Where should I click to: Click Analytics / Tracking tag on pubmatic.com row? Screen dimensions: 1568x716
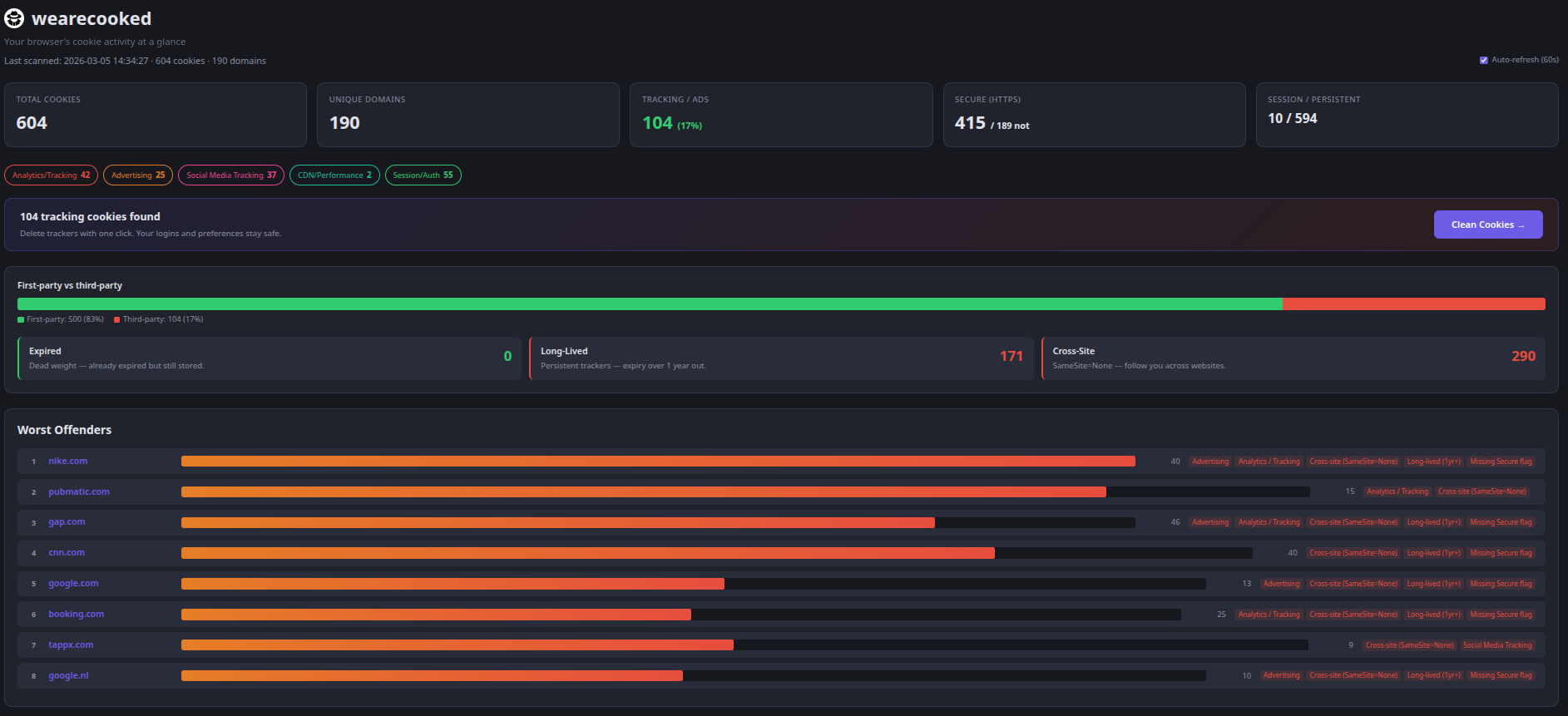point(1397,491)
